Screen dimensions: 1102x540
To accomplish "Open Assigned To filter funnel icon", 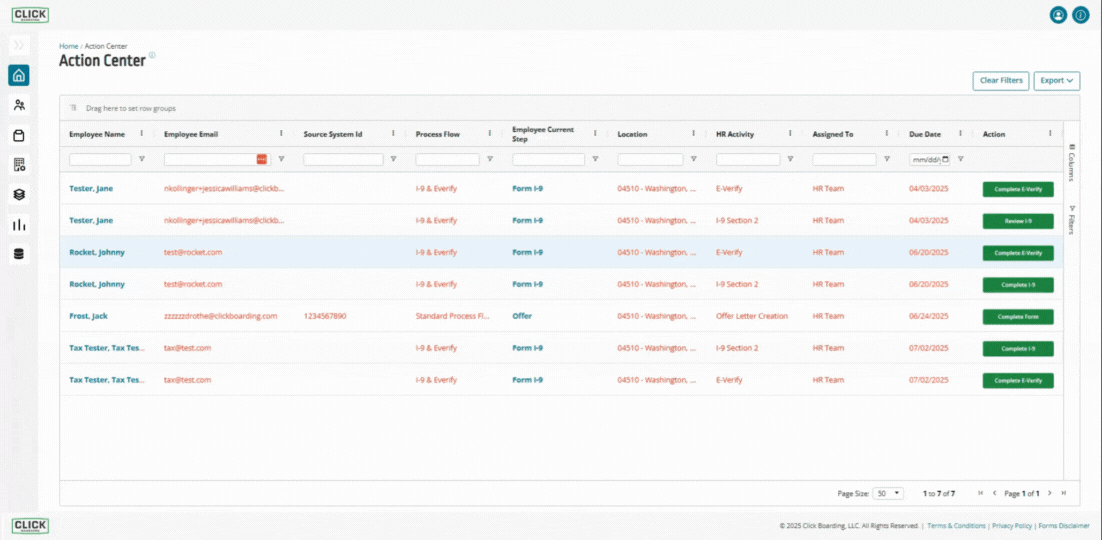I will coord(887,159).
